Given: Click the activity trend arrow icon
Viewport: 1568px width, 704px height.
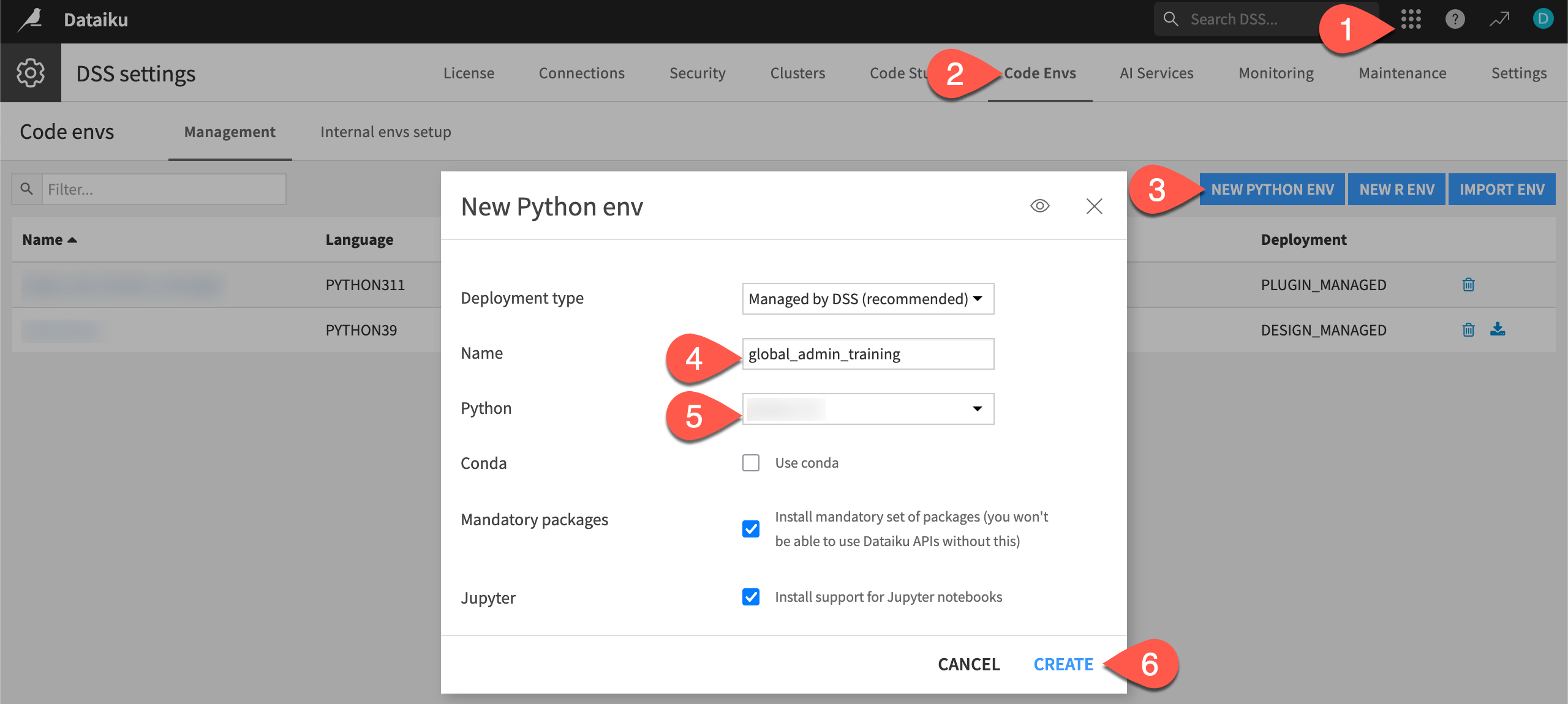Looking at the screenshot, I should coord(1499,20).
